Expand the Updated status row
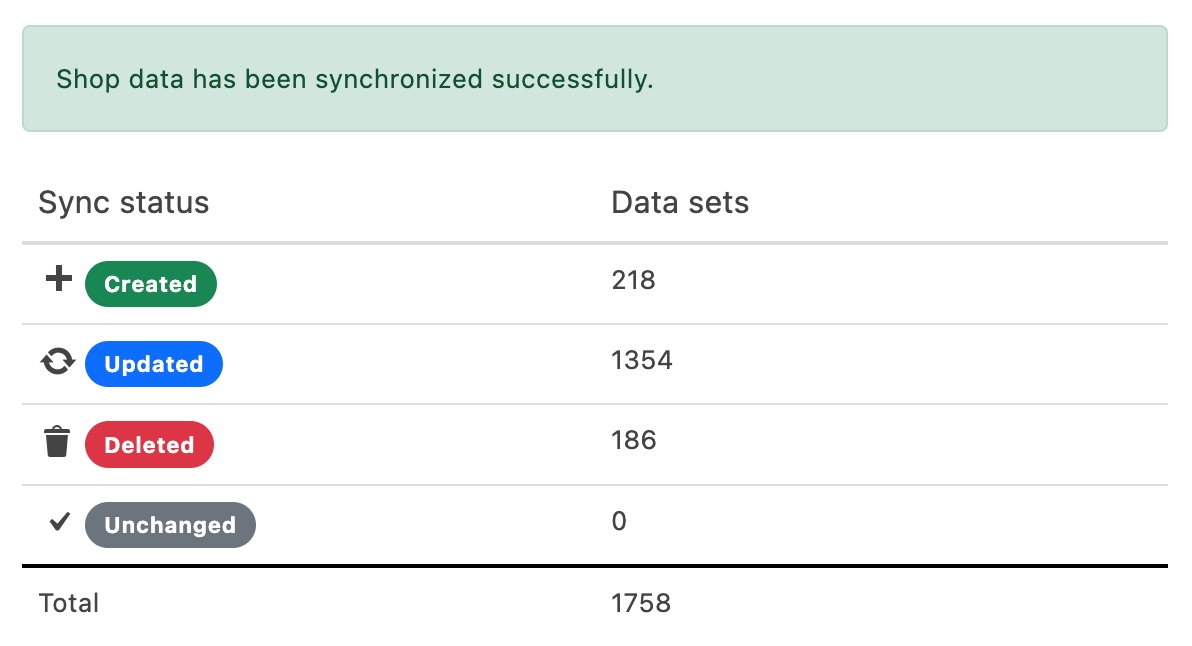Viewport: 1192px width, 646px height. tap(400, 363)
